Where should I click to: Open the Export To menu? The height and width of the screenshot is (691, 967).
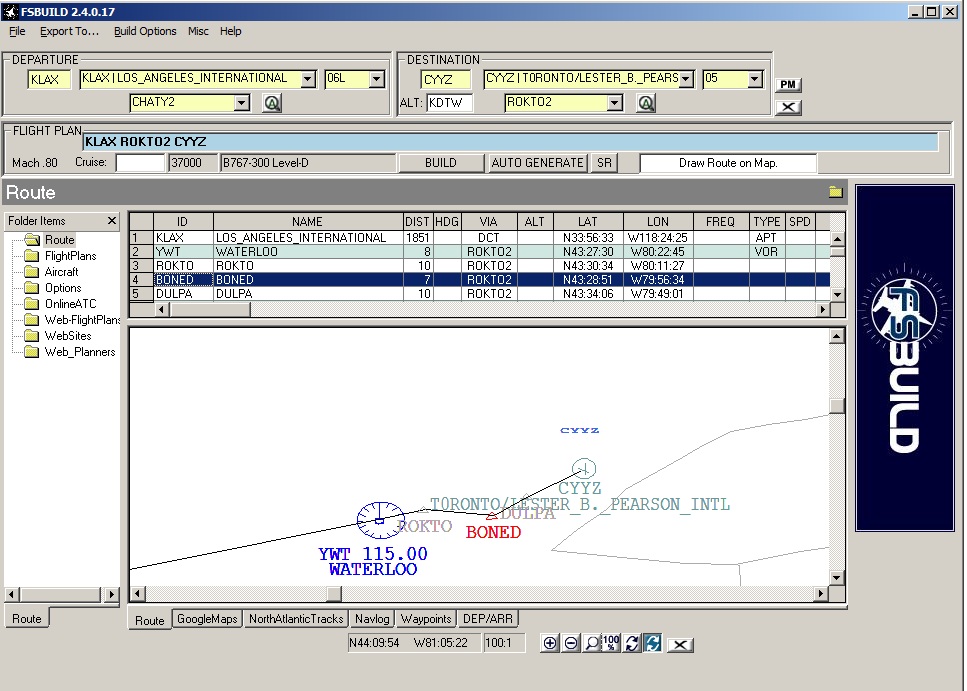69,31
